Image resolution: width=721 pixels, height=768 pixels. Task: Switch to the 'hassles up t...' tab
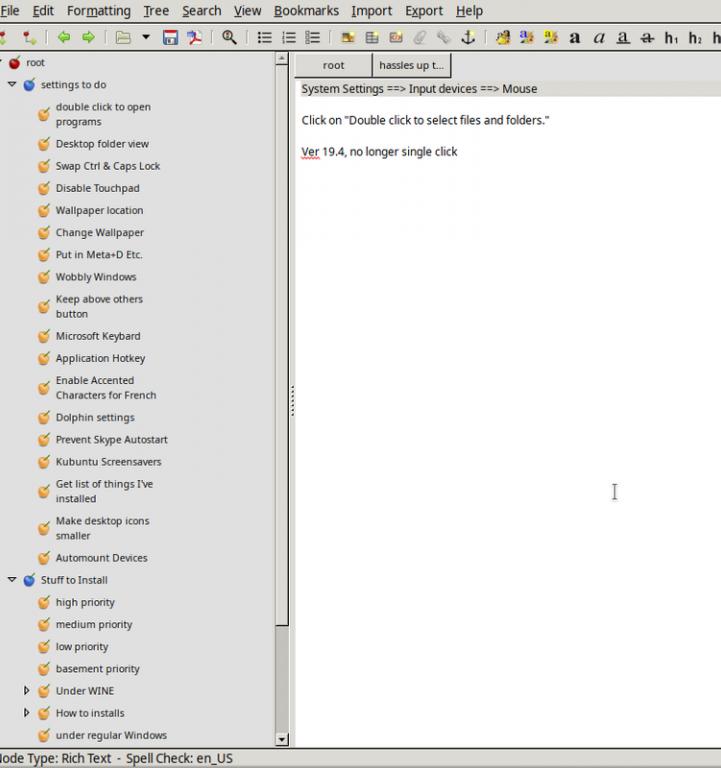pos(411,65)
